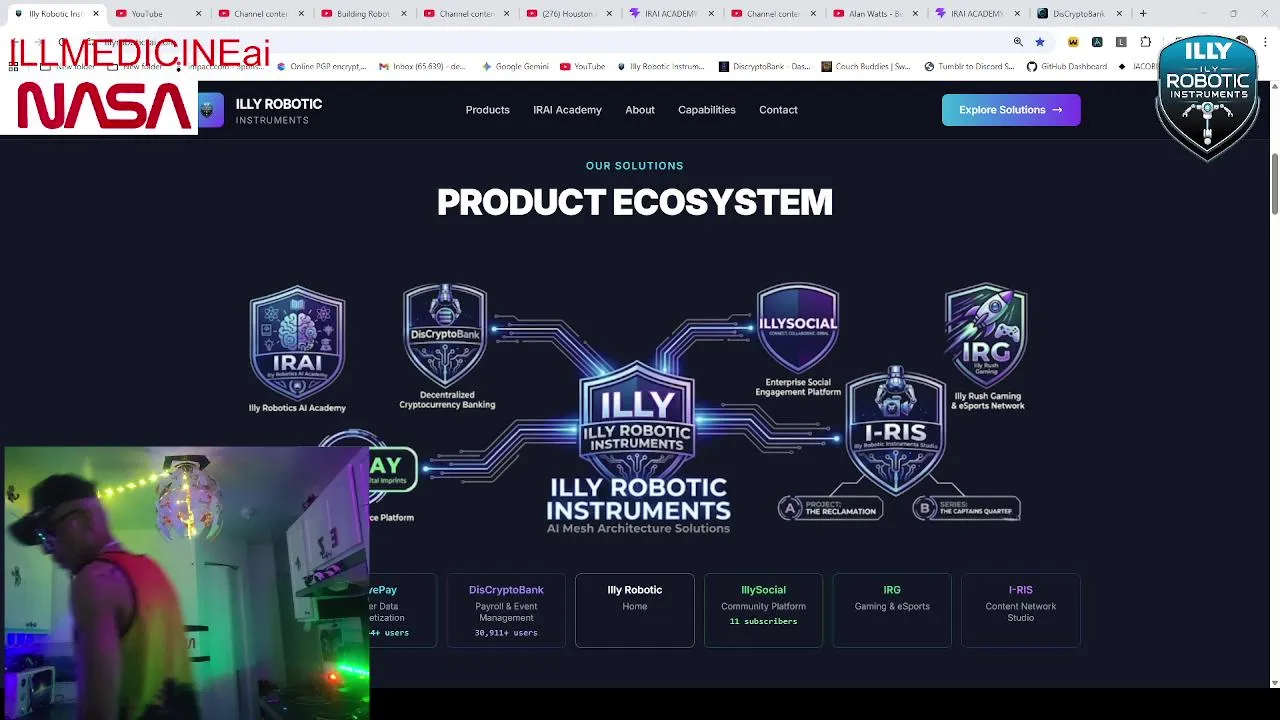Click the IRG rocket gaming badge
1280x720 pixels.
pos(986,336)
